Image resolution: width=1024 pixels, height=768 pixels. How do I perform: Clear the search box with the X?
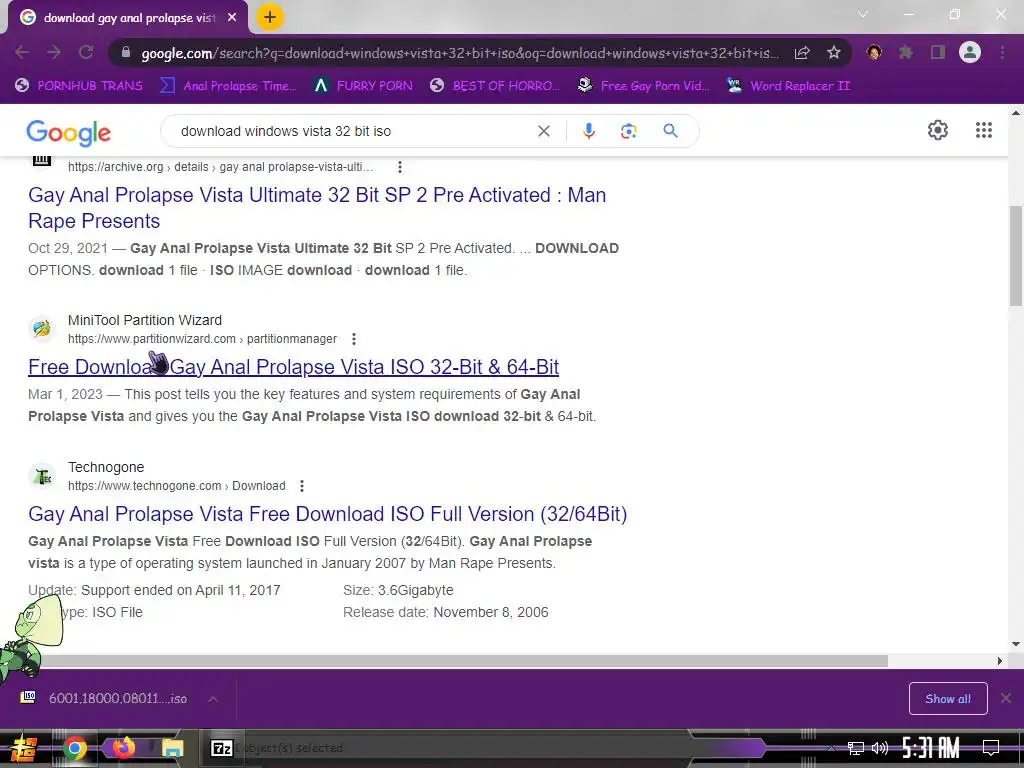coord(543,131)
